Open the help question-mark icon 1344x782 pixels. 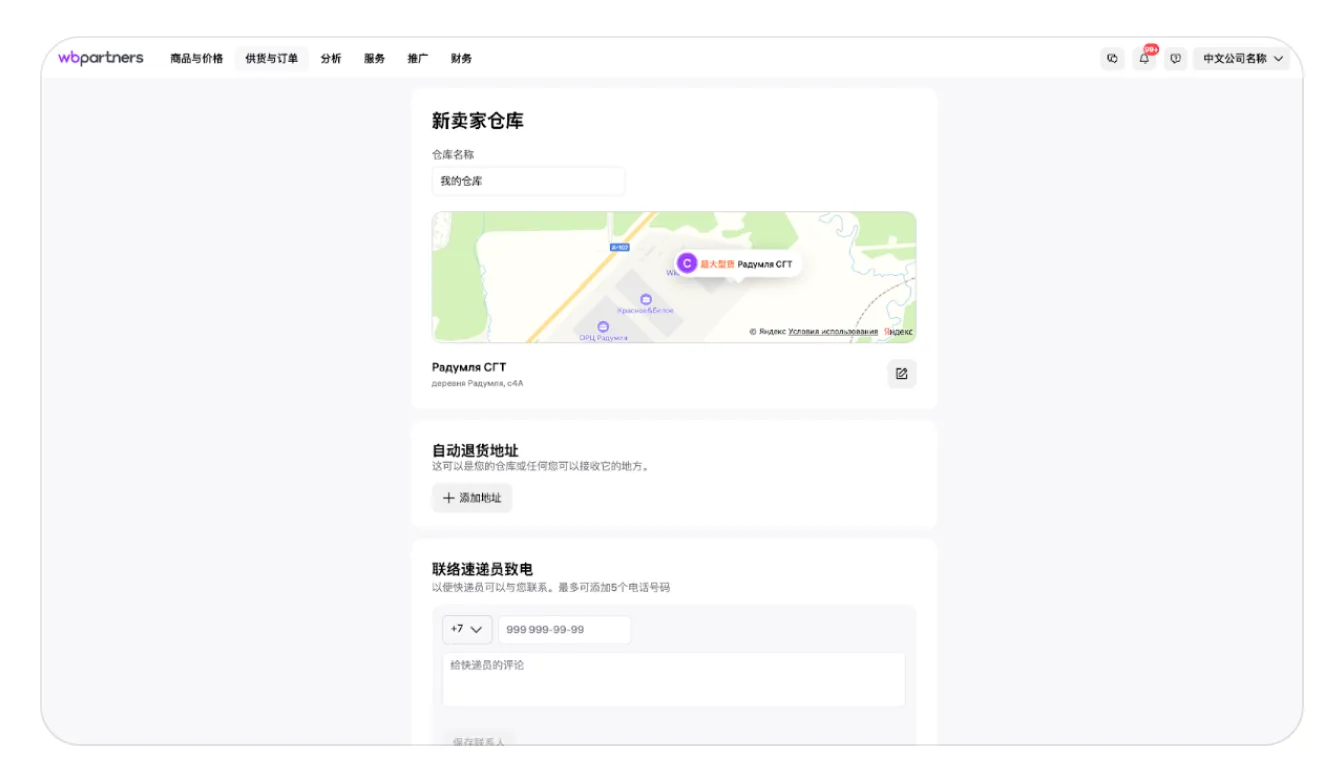tap(1175, 59)
